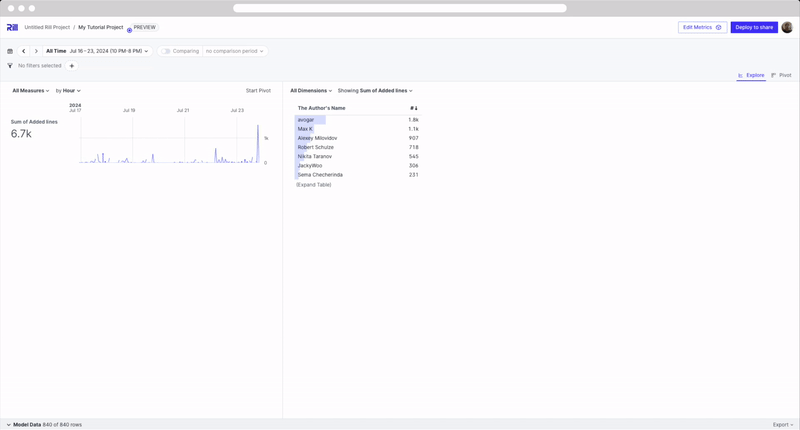Open the user avatar menu
This screenshot has height=430, width=800.
(787, 28)
